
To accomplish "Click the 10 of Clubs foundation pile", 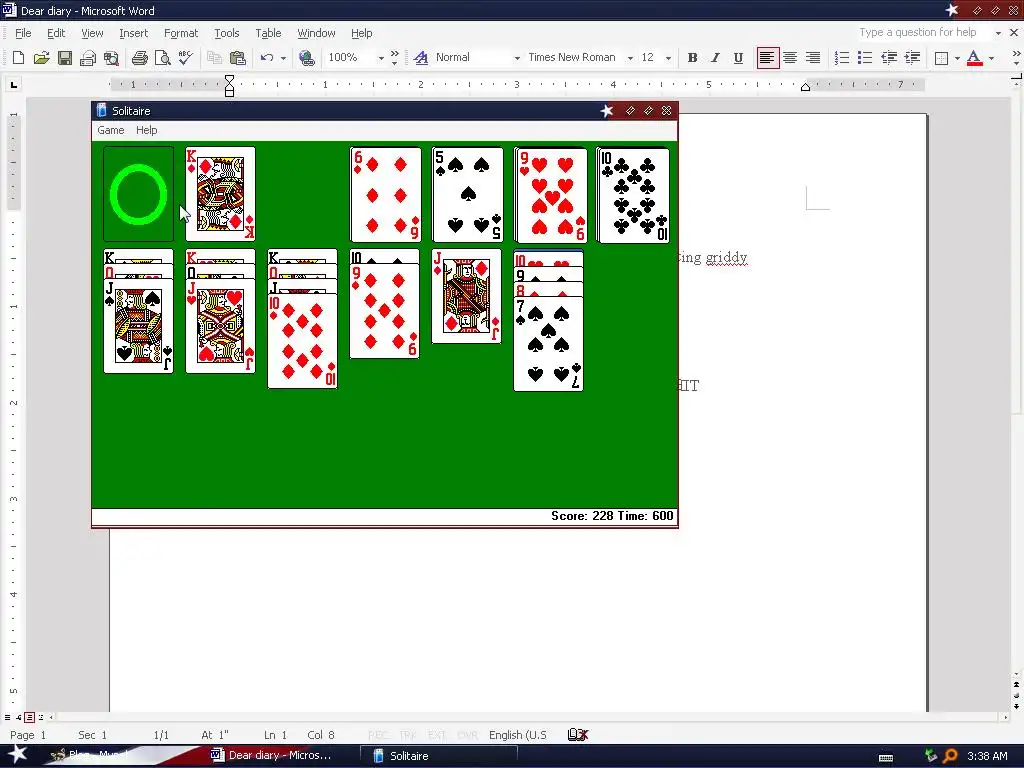I will [633, 195].
